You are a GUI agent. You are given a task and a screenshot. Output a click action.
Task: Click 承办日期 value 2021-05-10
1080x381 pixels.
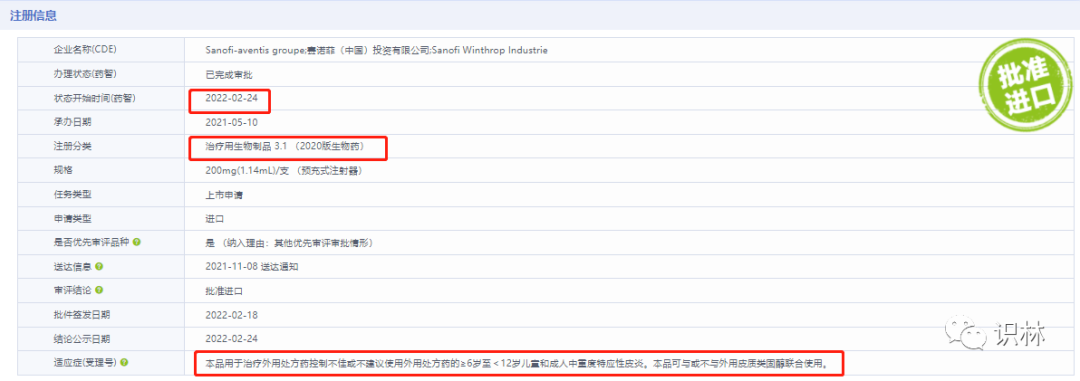pyautogui.click(x=231, y=122)
